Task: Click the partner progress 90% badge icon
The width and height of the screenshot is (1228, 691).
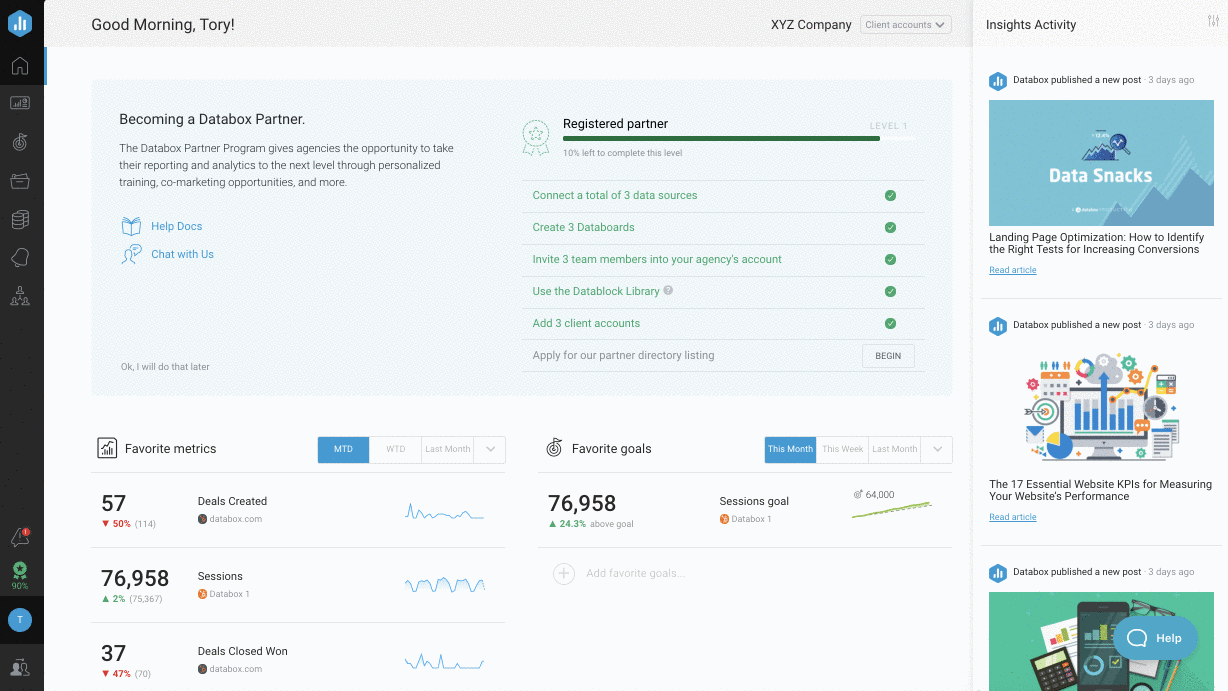Action: tap(20, 575)
